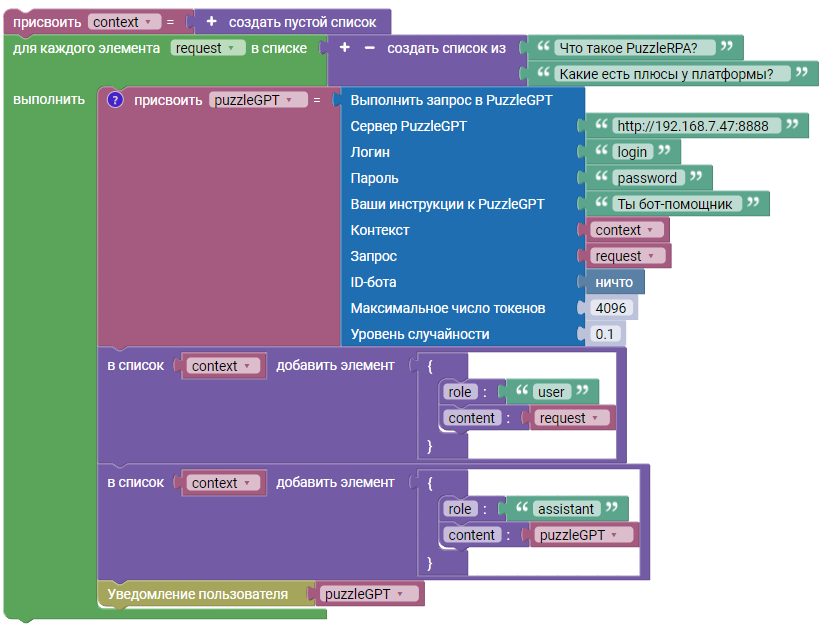Open the request dropdown next to 'Запрос'
The image size is (831, 629).
click(627, 256)
